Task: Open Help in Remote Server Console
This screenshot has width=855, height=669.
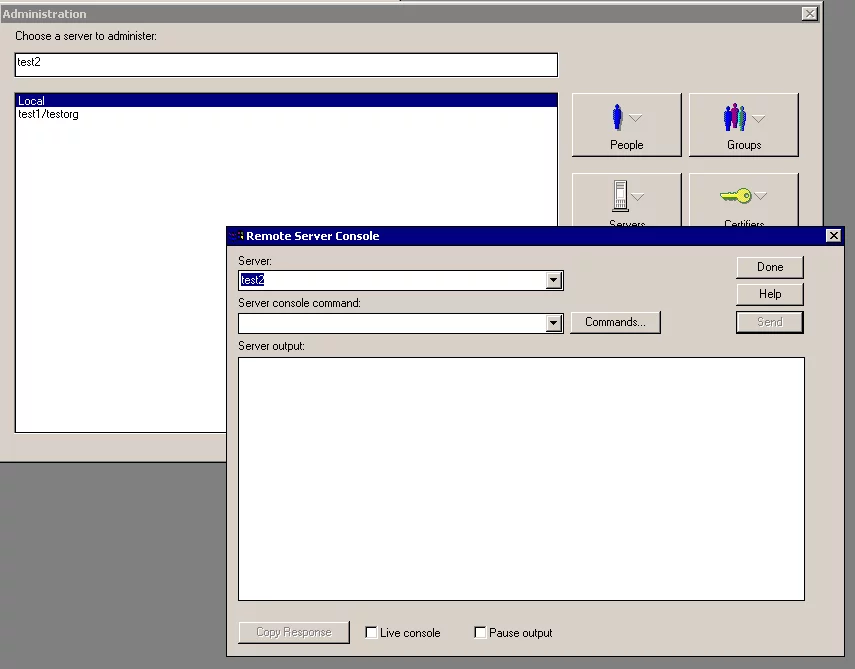Action: point(769,294)
